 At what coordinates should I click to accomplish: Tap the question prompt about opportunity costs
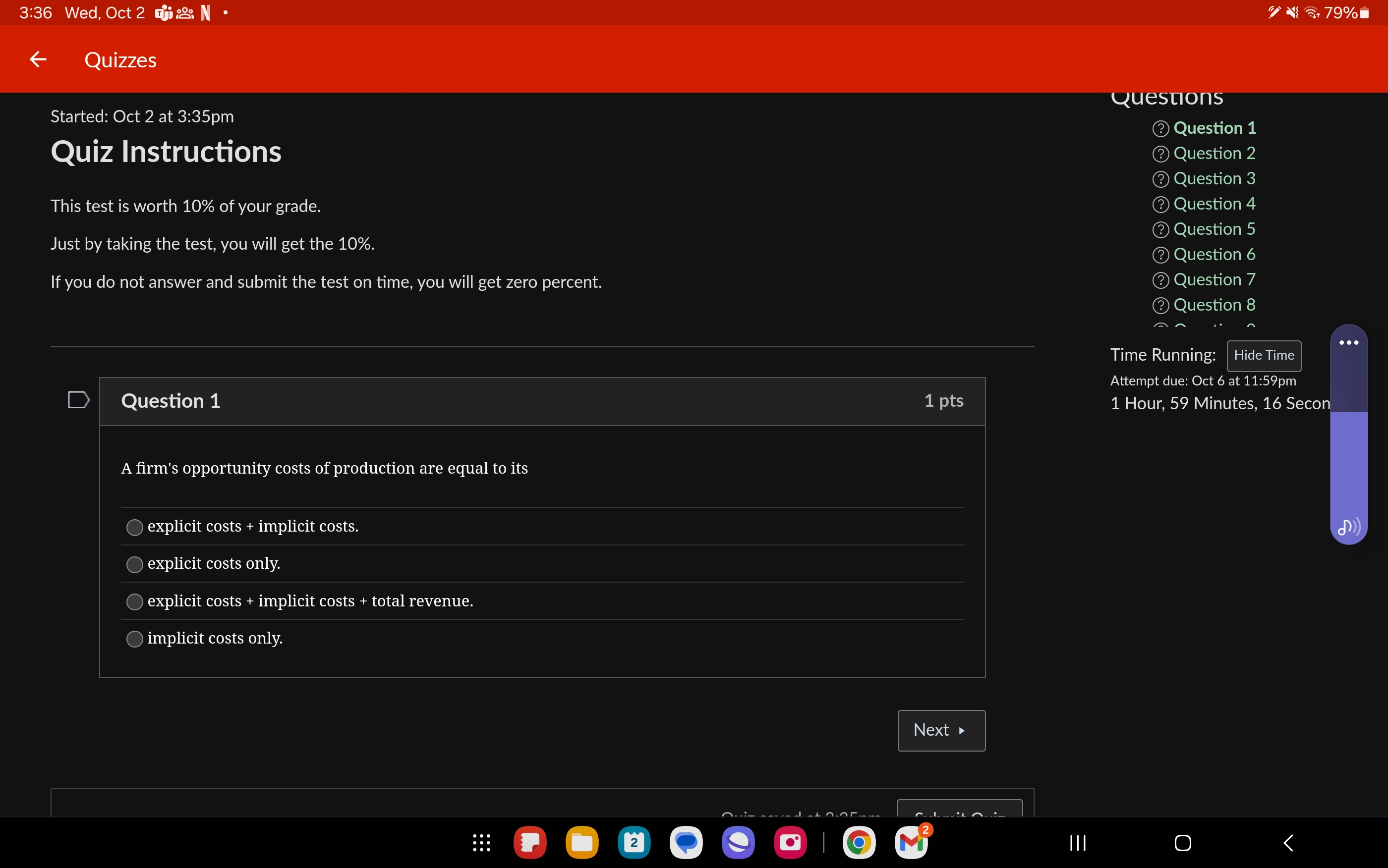click(x=325, y=468)
